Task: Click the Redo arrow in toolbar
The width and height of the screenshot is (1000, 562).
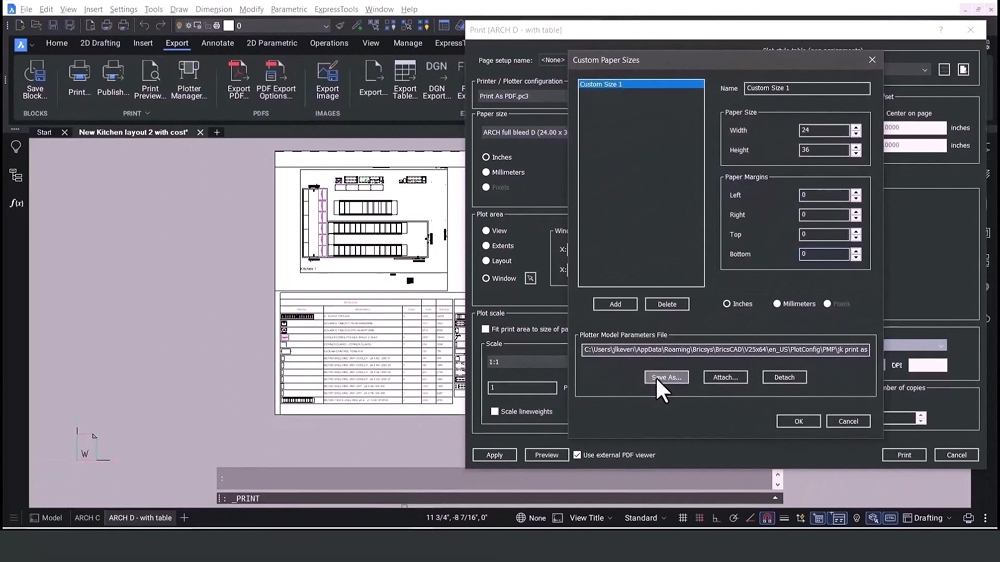Action: pyautogui.click(x=161, y=26)
